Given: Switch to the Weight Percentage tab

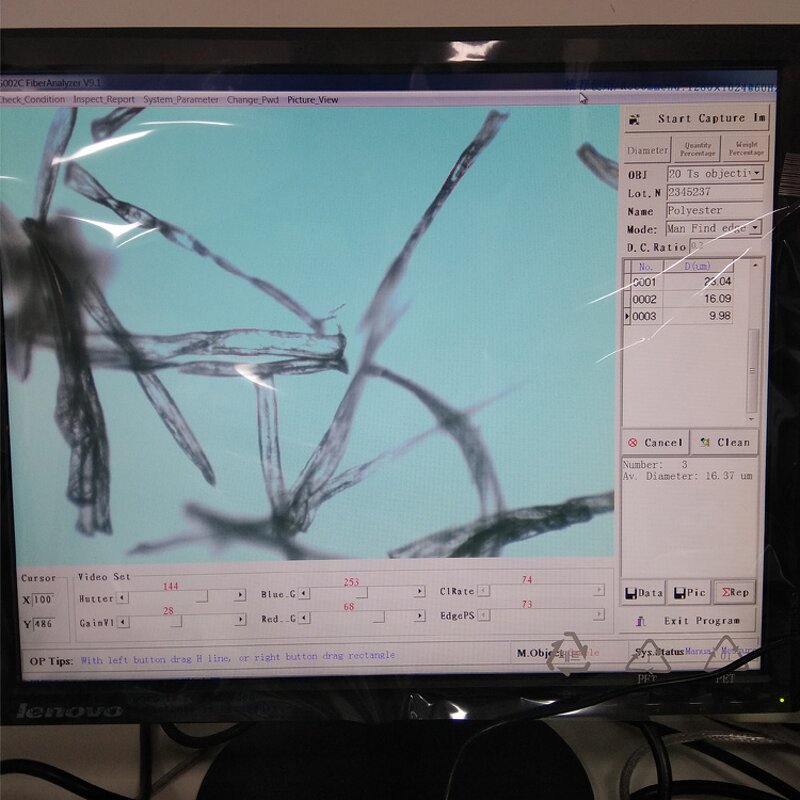Looking at the screenshot, I should tap(745, 150).
